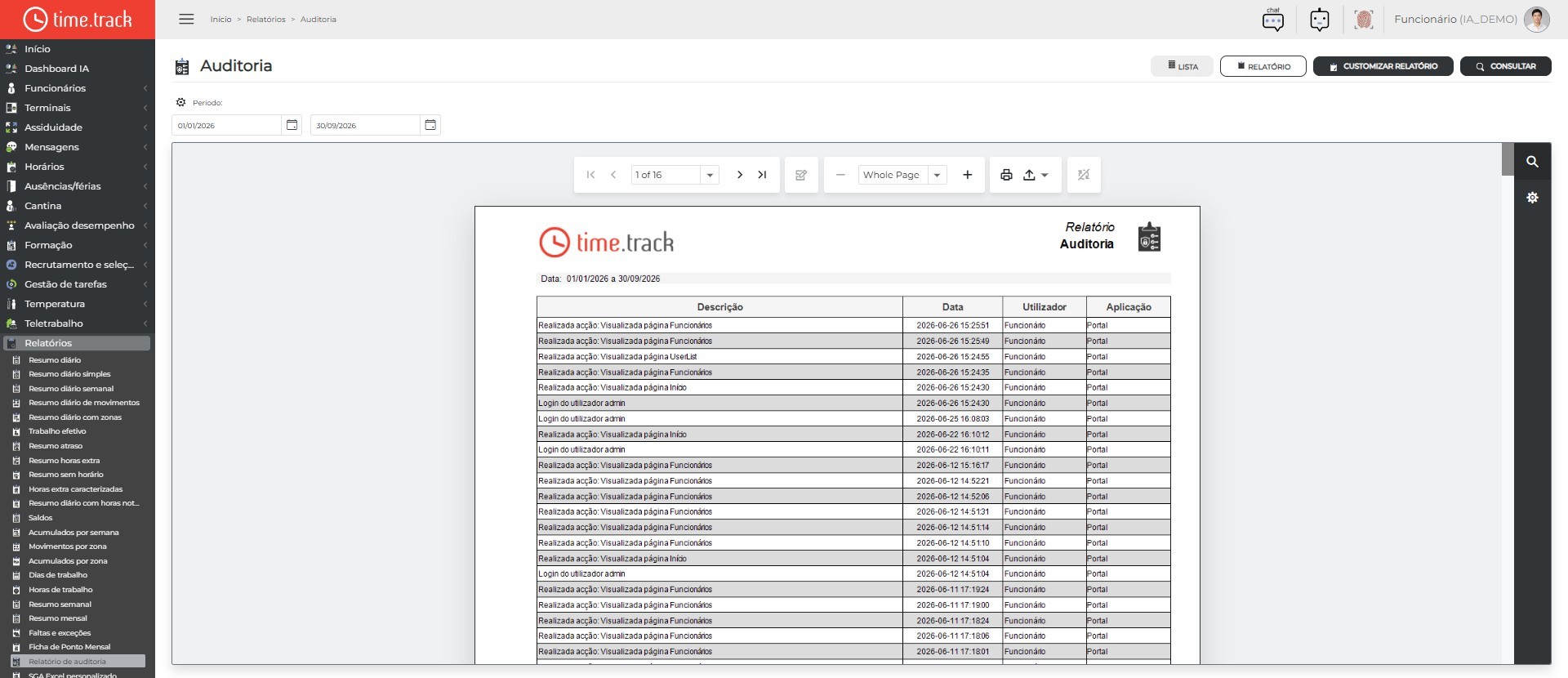Jump to last report page

[762, 175]
